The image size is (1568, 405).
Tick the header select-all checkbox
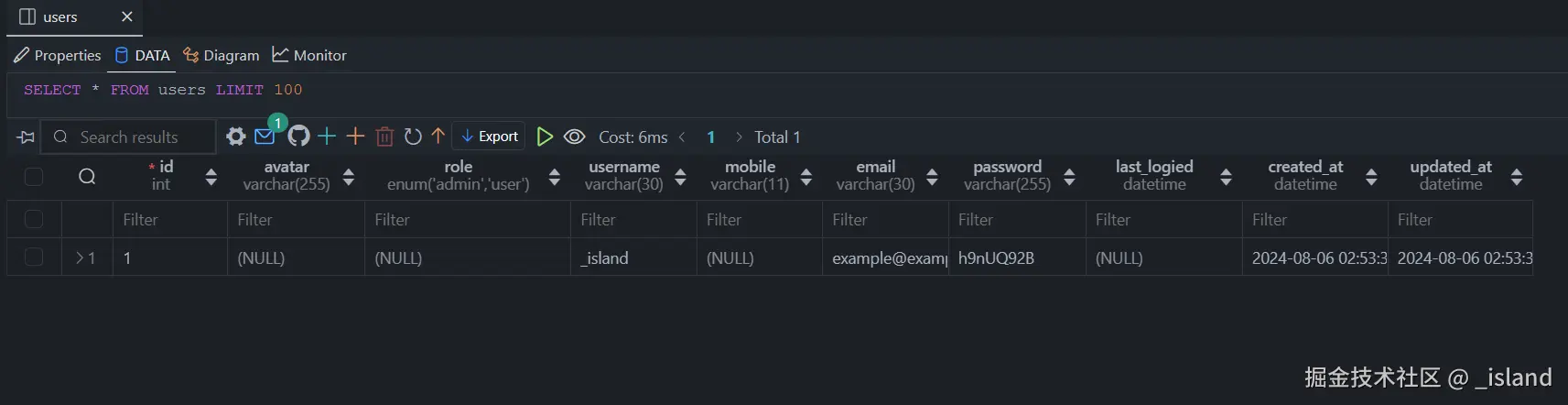[34, 177]
